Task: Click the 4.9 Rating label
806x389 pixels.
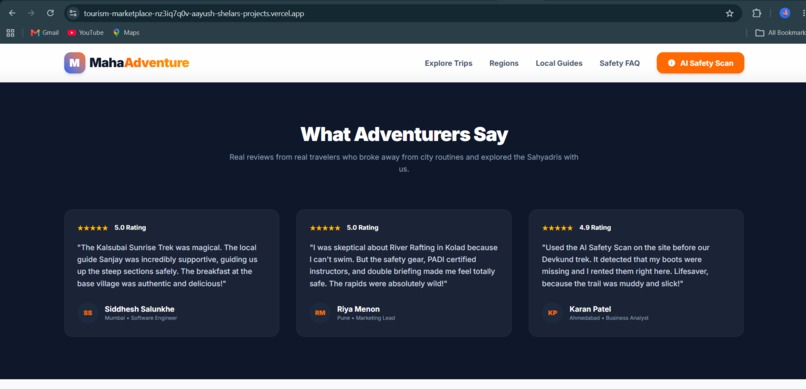Action: [x=595, y=228]
